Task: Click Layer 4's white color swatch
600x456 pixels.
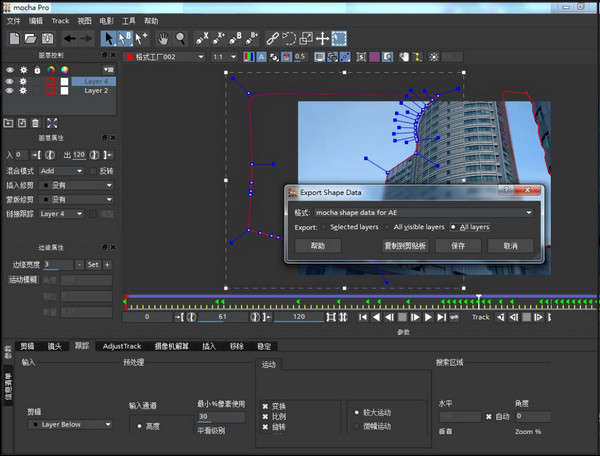Action: coord(64,81)
